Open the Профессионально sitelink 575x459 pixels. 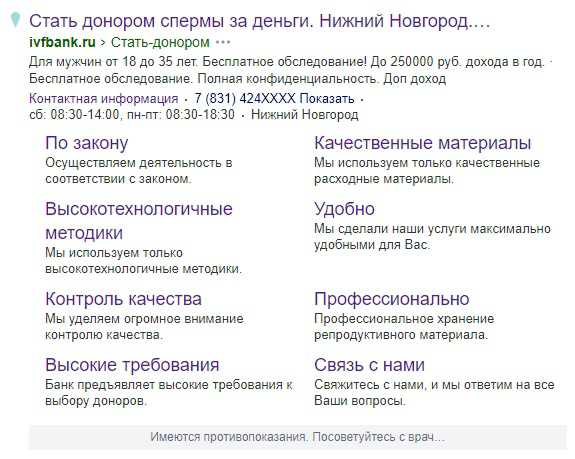(392, 299)
